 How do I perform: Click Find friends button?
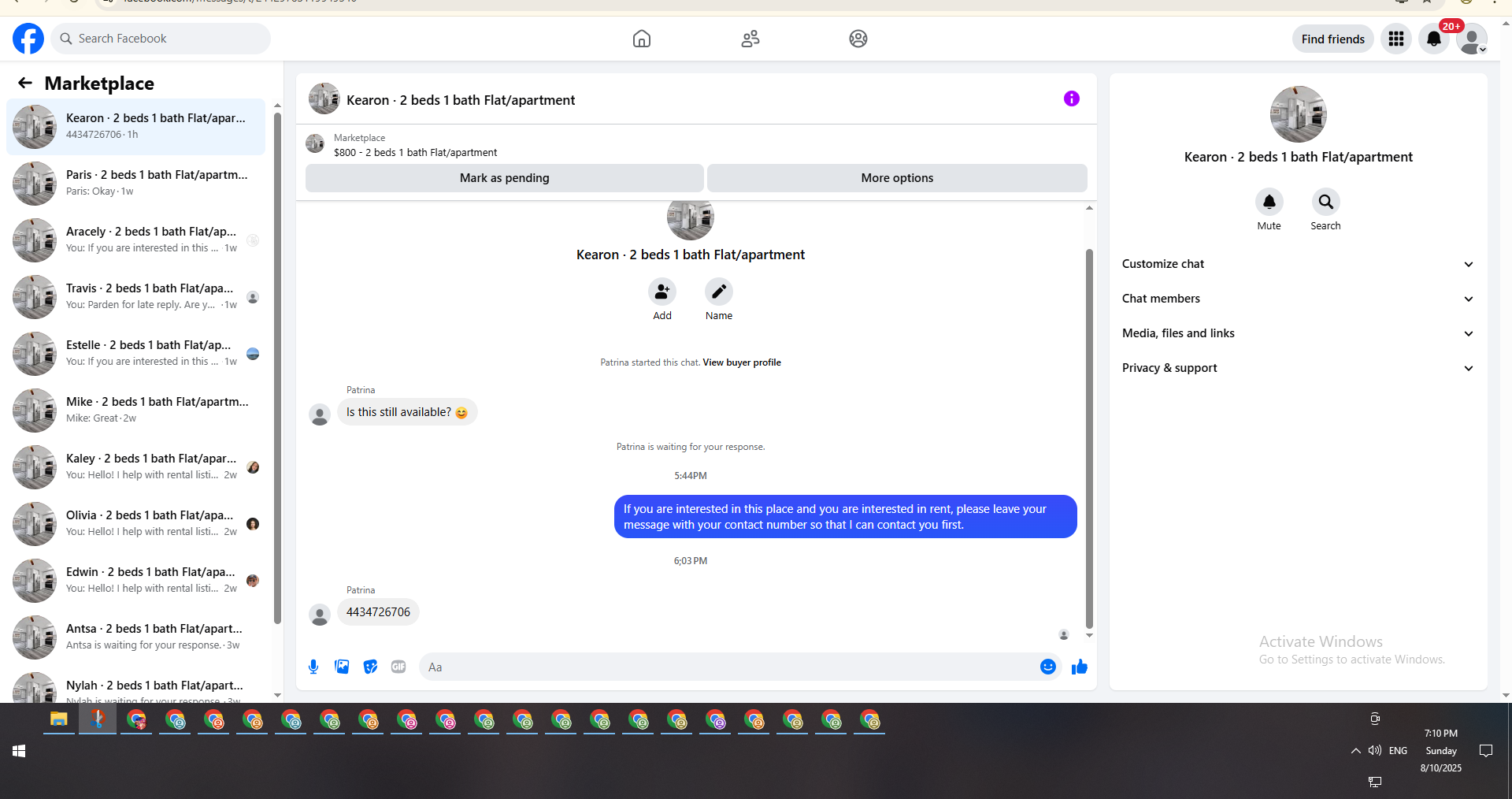point(1333,39)
